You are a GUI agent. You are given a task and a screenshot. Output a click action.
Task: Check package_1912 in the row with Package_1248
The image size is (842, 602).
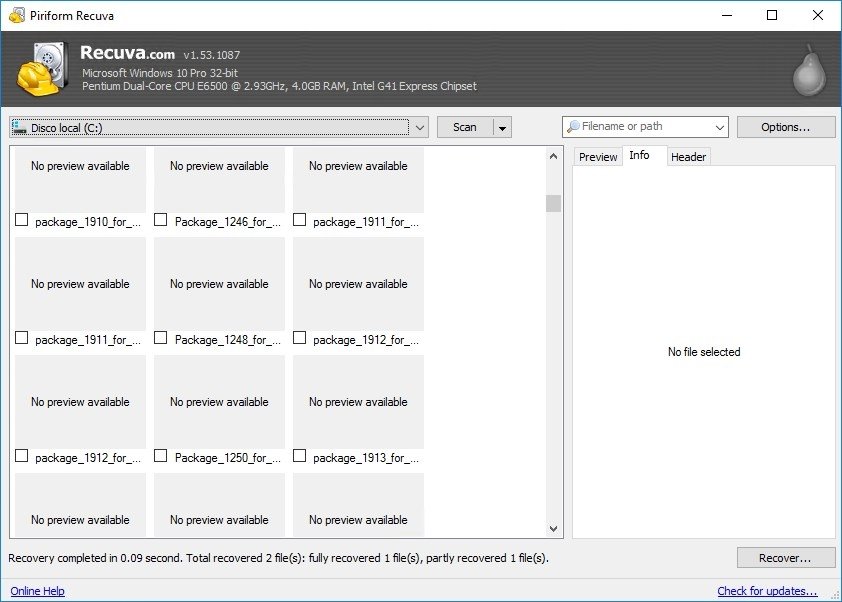pos(299,338)
